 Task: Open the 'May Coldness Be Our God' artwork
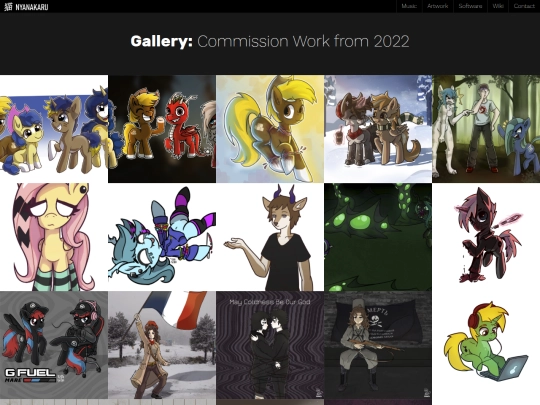coord(270,345)
